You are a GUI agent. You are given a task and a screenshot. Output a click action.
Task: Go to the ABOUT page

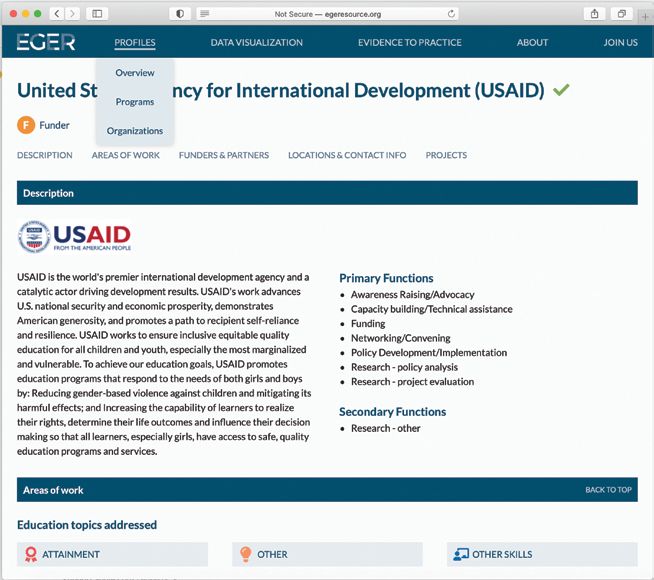532,43
